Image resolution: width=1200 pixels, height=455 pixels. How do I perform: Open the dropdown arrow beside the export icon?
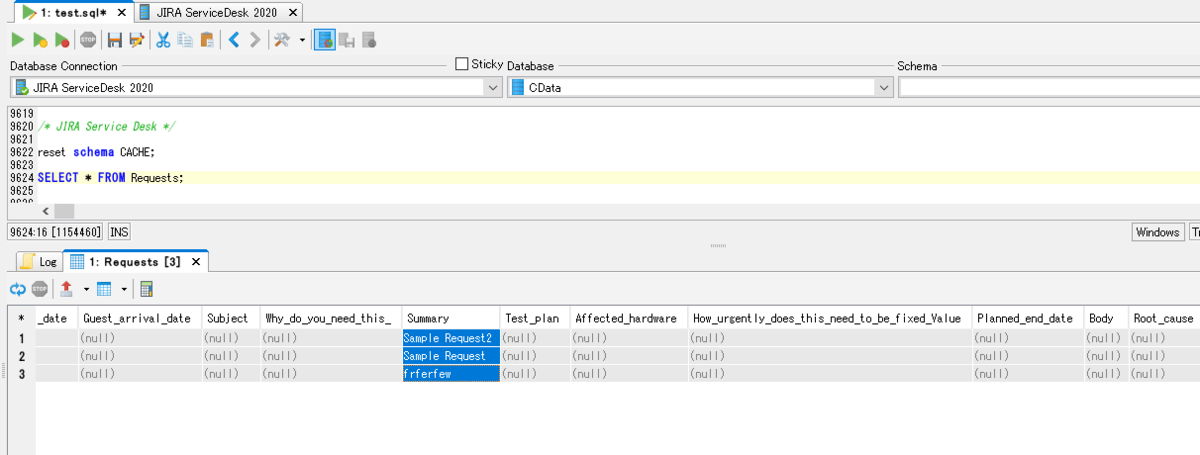click(x=86, y=289)
